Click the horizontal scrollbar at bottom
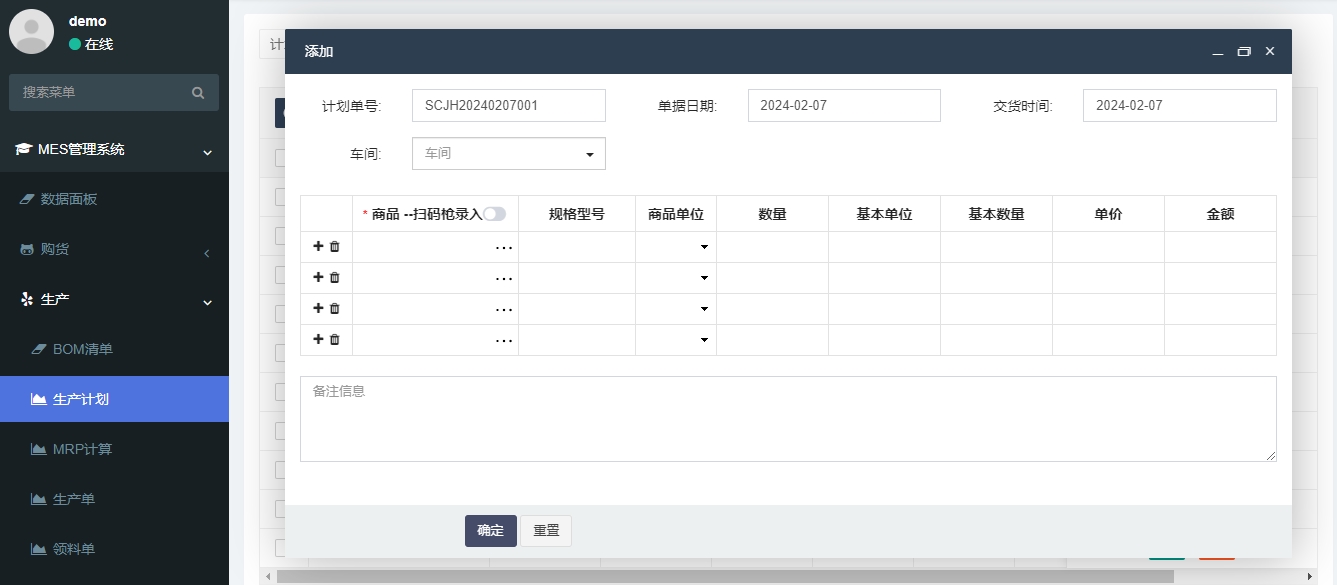Viewport: 1337px width, 585px height. coord(725,577)
